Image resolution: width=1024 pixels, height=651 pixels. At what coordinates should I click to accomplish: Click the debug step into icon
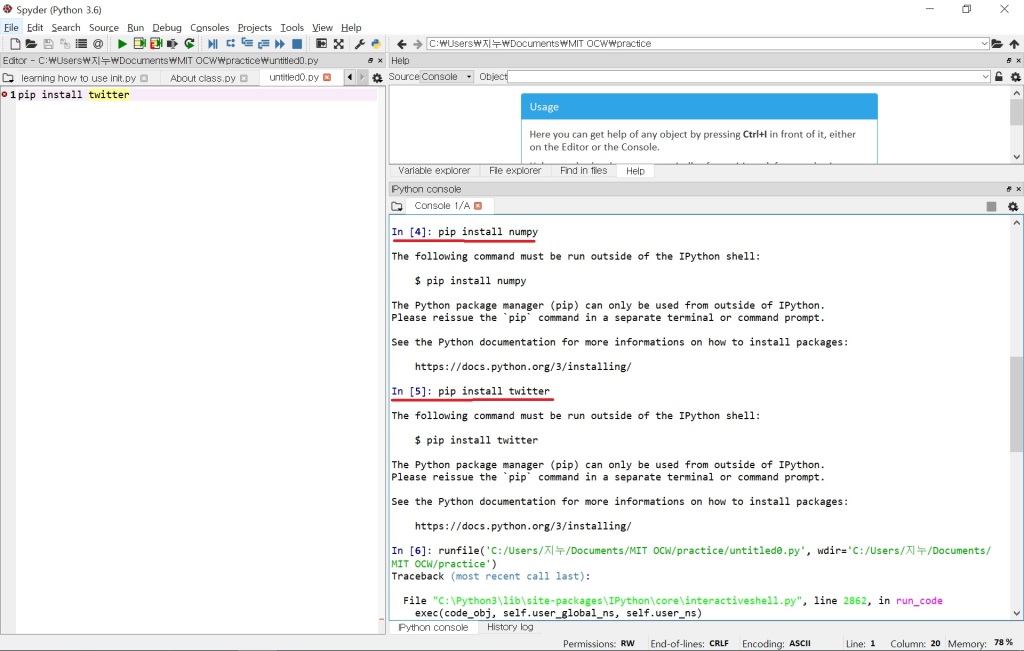(247, 44)
